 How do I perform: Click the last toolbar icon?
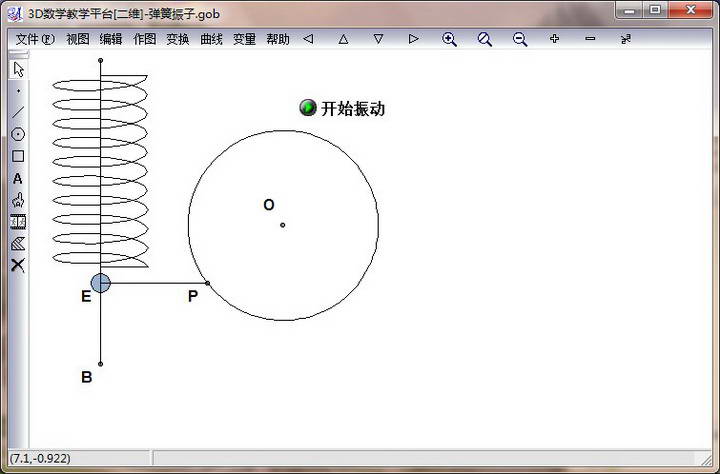pyautogui.click(x=626, y=39)
